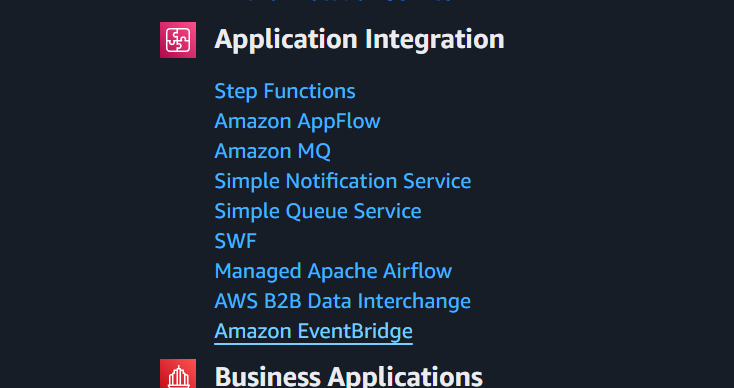
Task: Go to Amazon MQ
Action: click(272, 151)
